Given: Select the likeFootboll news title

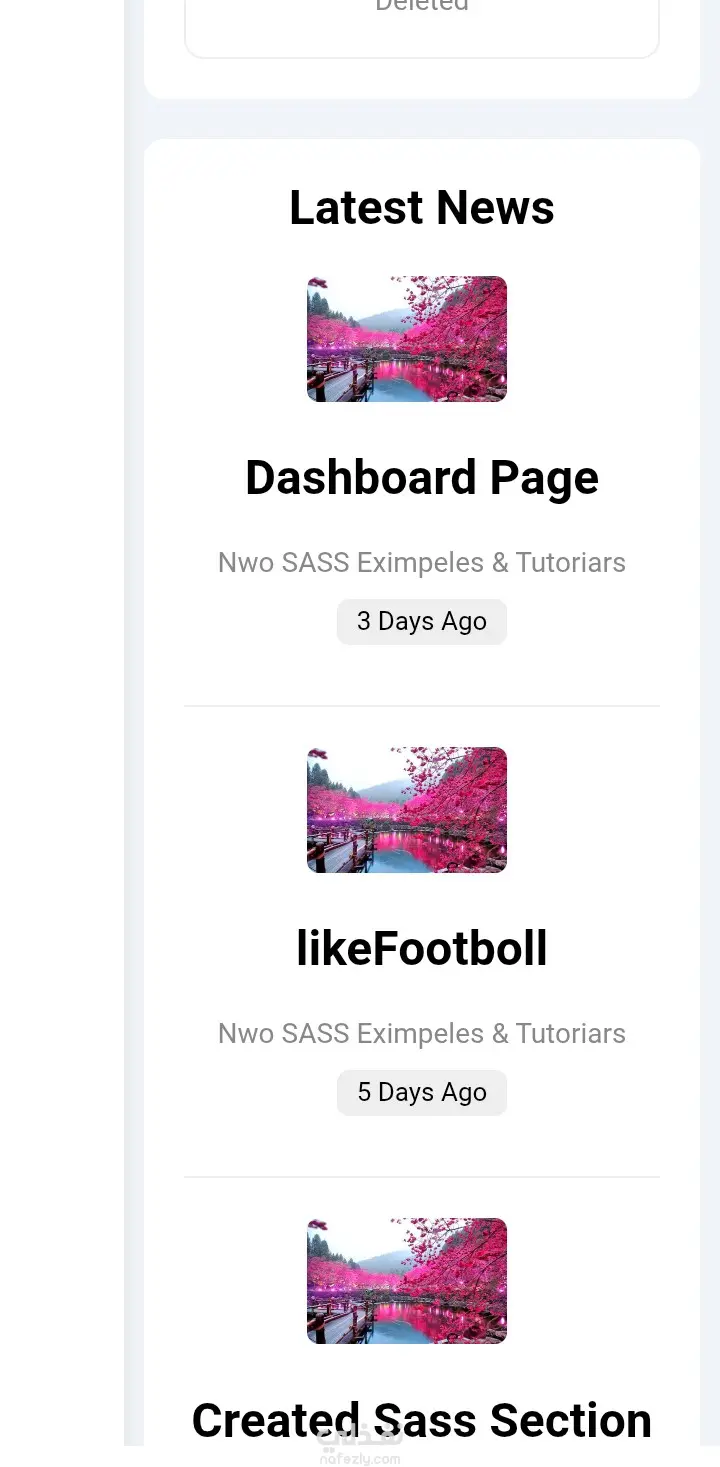Looking at the screenshot, I should 422,948.
